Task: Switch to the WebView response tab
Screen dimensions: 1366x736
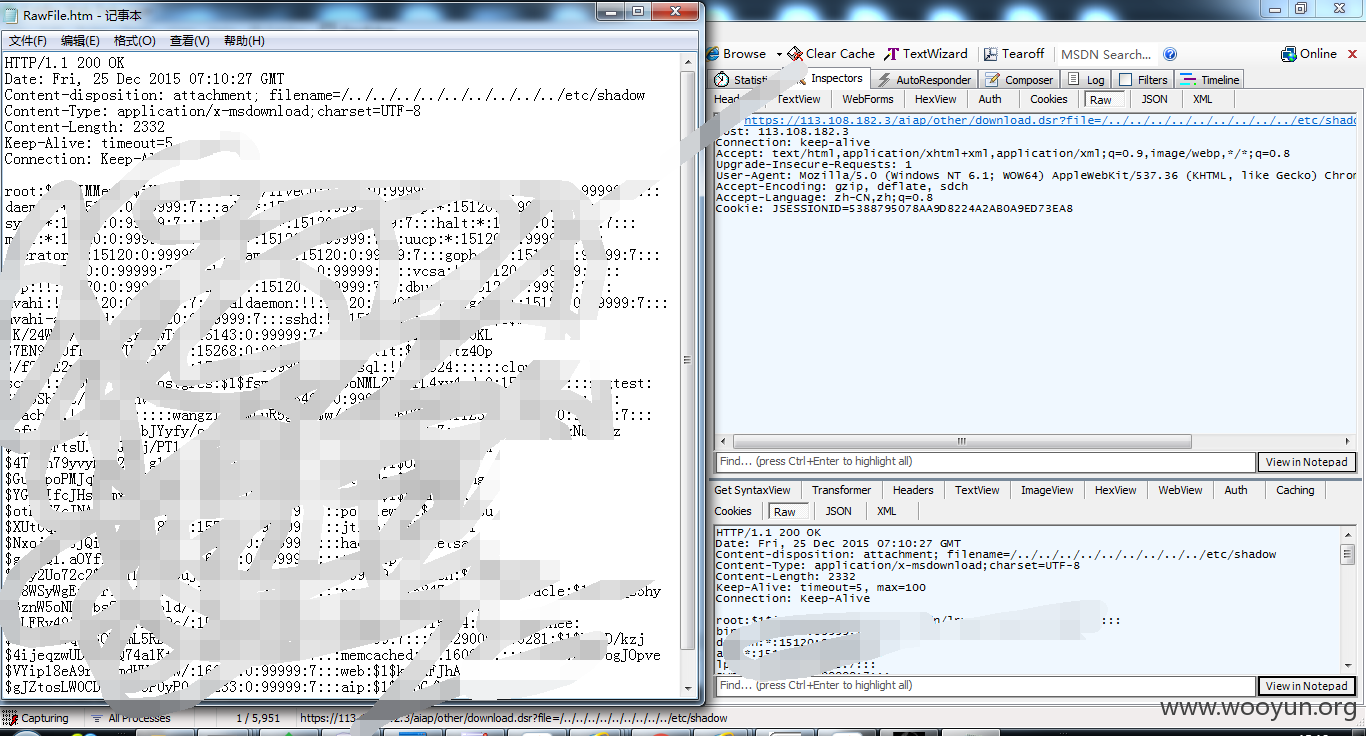Action: 1180,490
